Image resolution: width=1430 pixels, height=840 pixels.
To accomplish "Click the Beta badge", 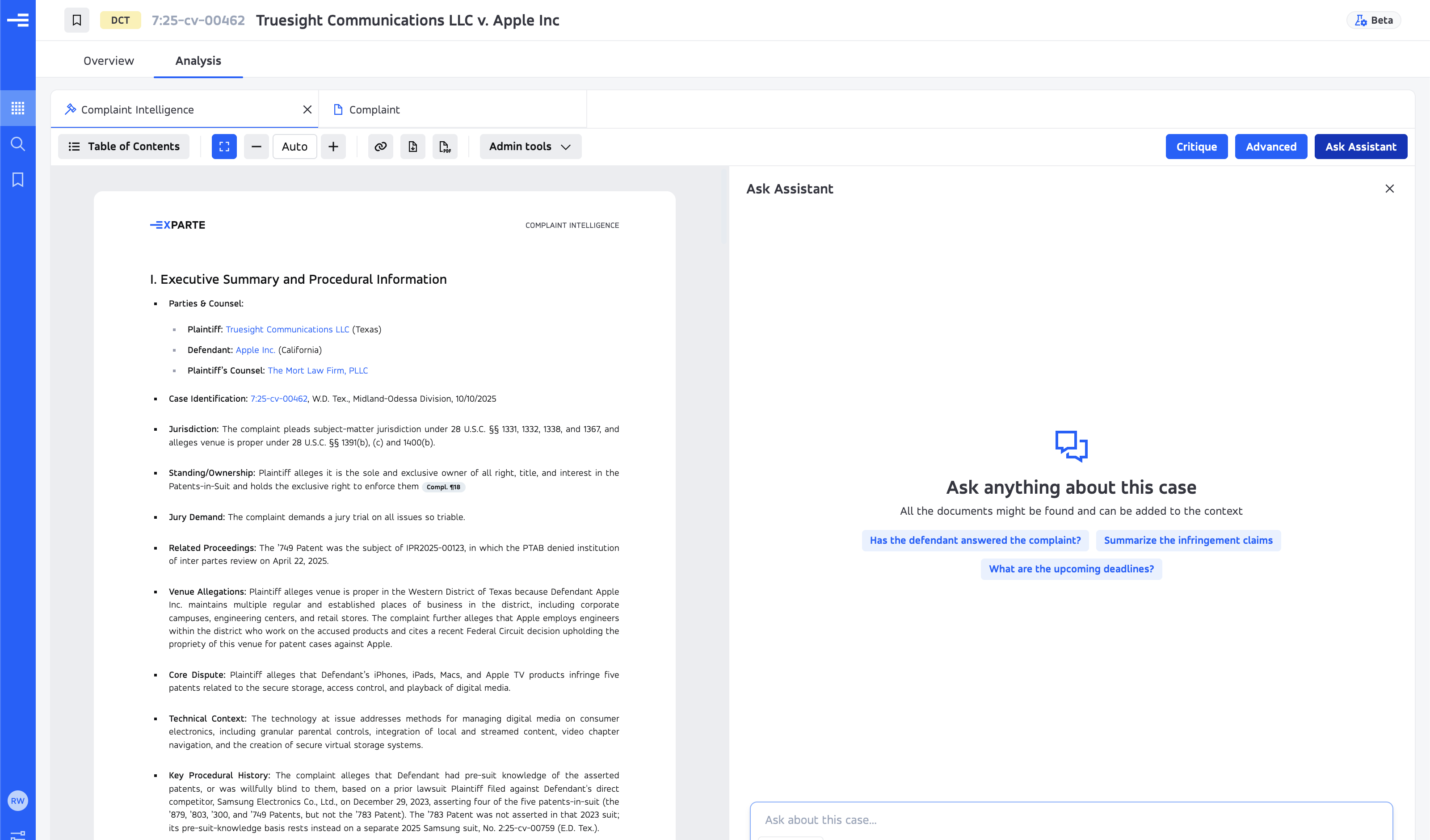I will tap(1373, 21).
